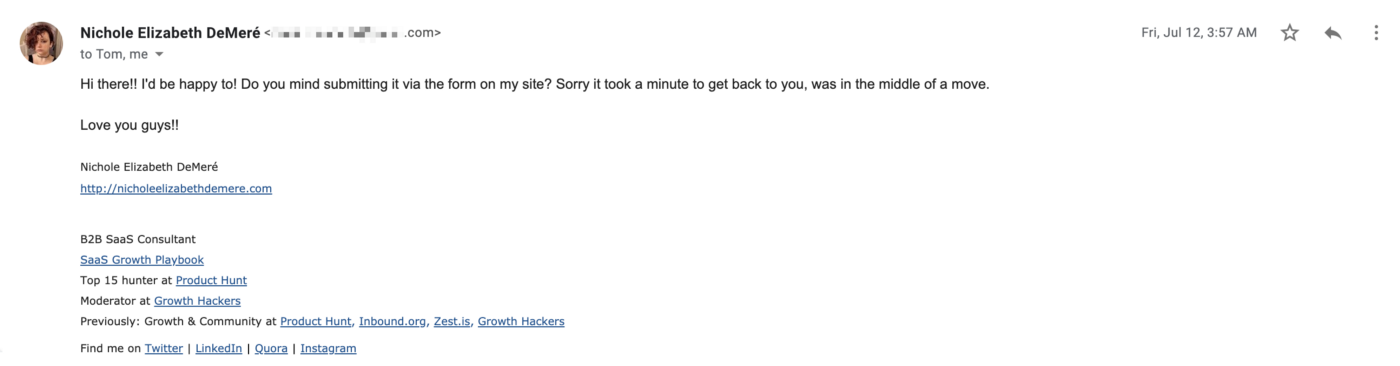Open the SaaS Growth Playbook link
Image resolution: width=1400 pixels, height=366 pixels.
tap(142, 260)
